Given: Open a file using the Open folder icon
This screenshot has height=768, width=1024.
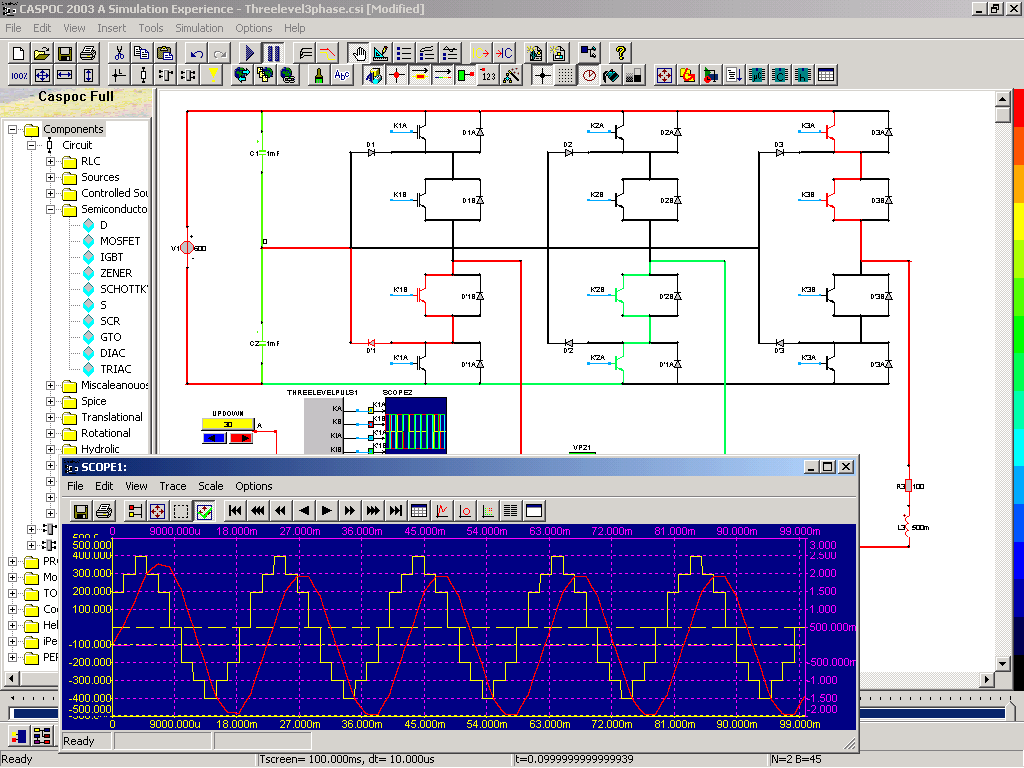Looking at the screenshot, I should tap(42, 53).
